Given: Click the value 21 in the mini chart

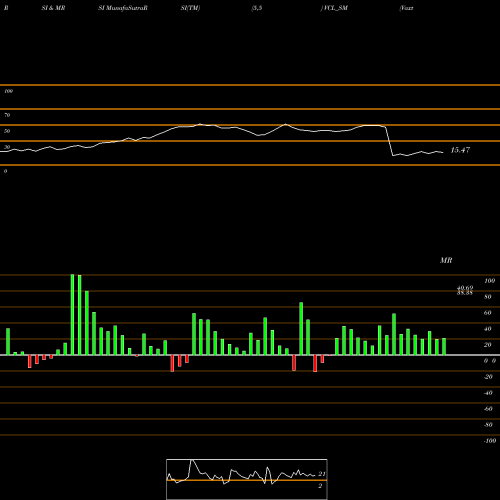Looking at the screenshot, I should 322,474.
